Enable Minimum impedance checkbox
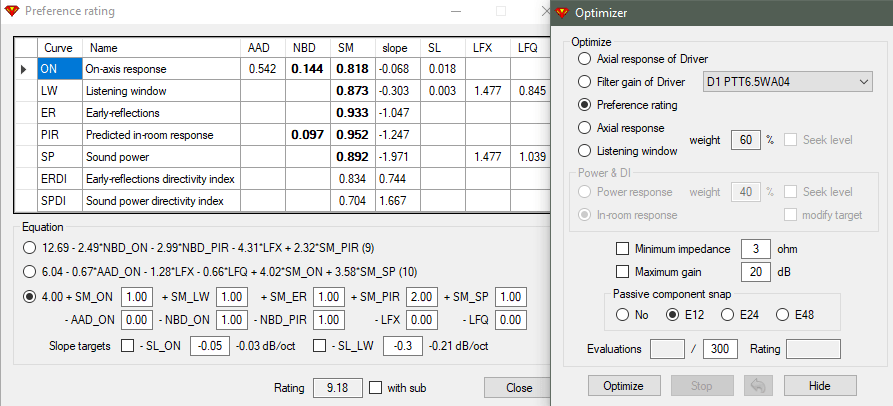The image size is (893, 406). [622, 249]
